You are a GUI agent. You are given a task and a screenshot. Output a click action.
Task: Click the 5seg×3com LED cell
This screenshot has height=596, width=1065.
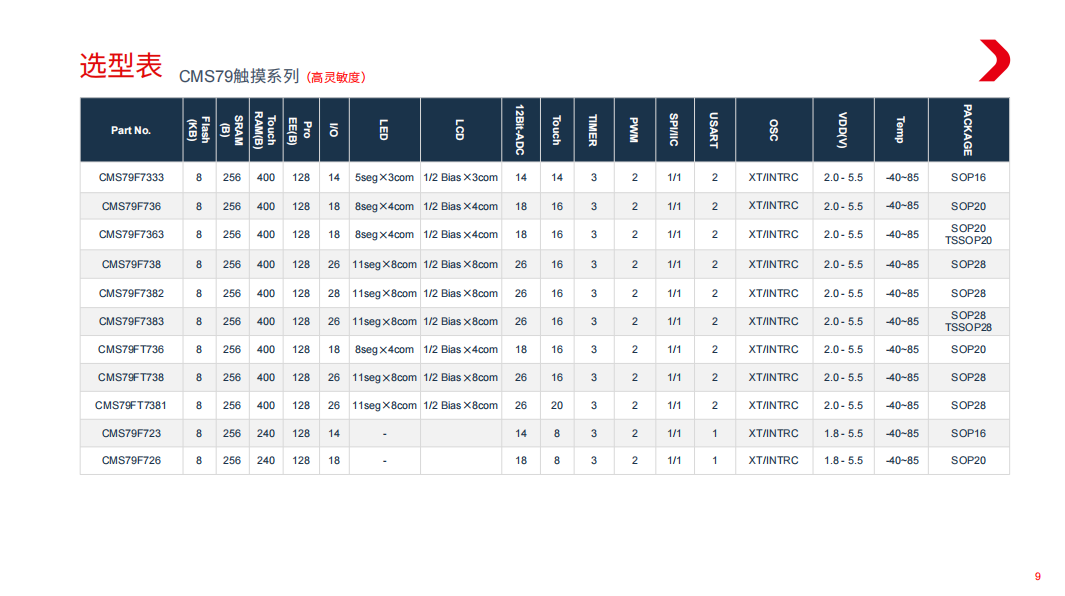(384, 177)
